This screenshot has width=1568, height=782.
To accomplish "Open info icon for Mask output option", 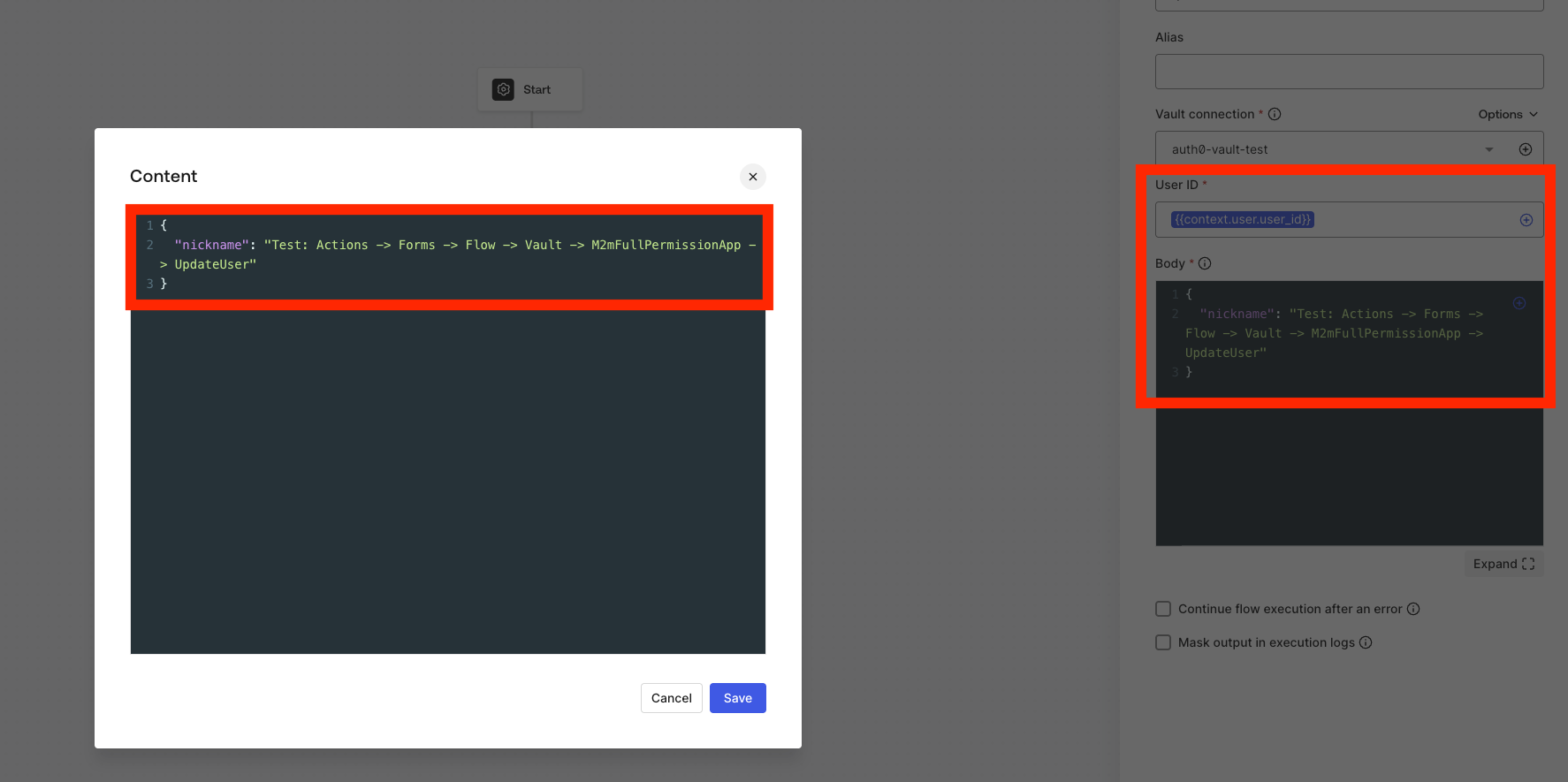I will click(x=1366, y=642).
